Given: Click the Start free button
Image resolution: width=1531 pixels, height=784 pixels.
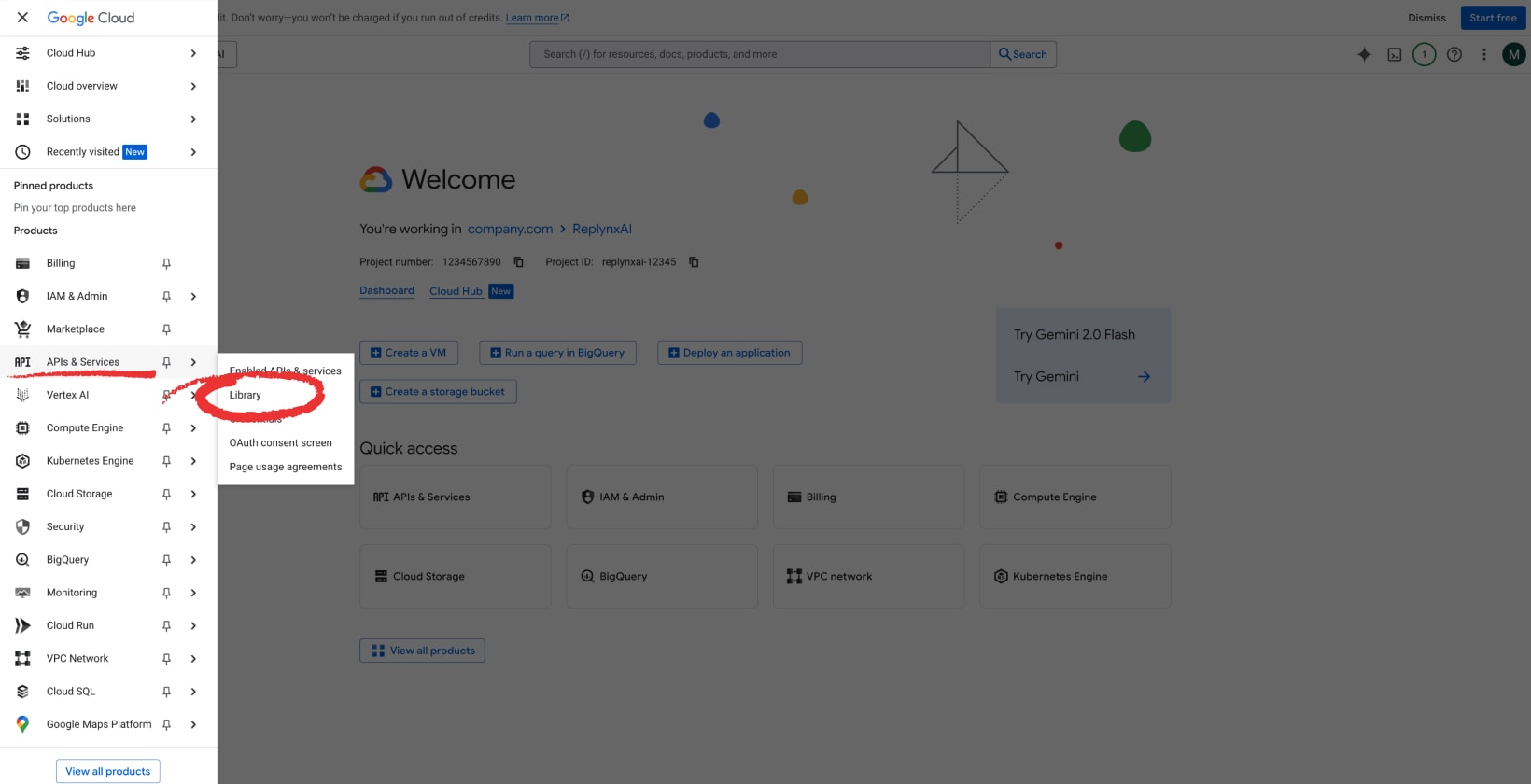Looking at the screenshot, I should [1493, 18].
